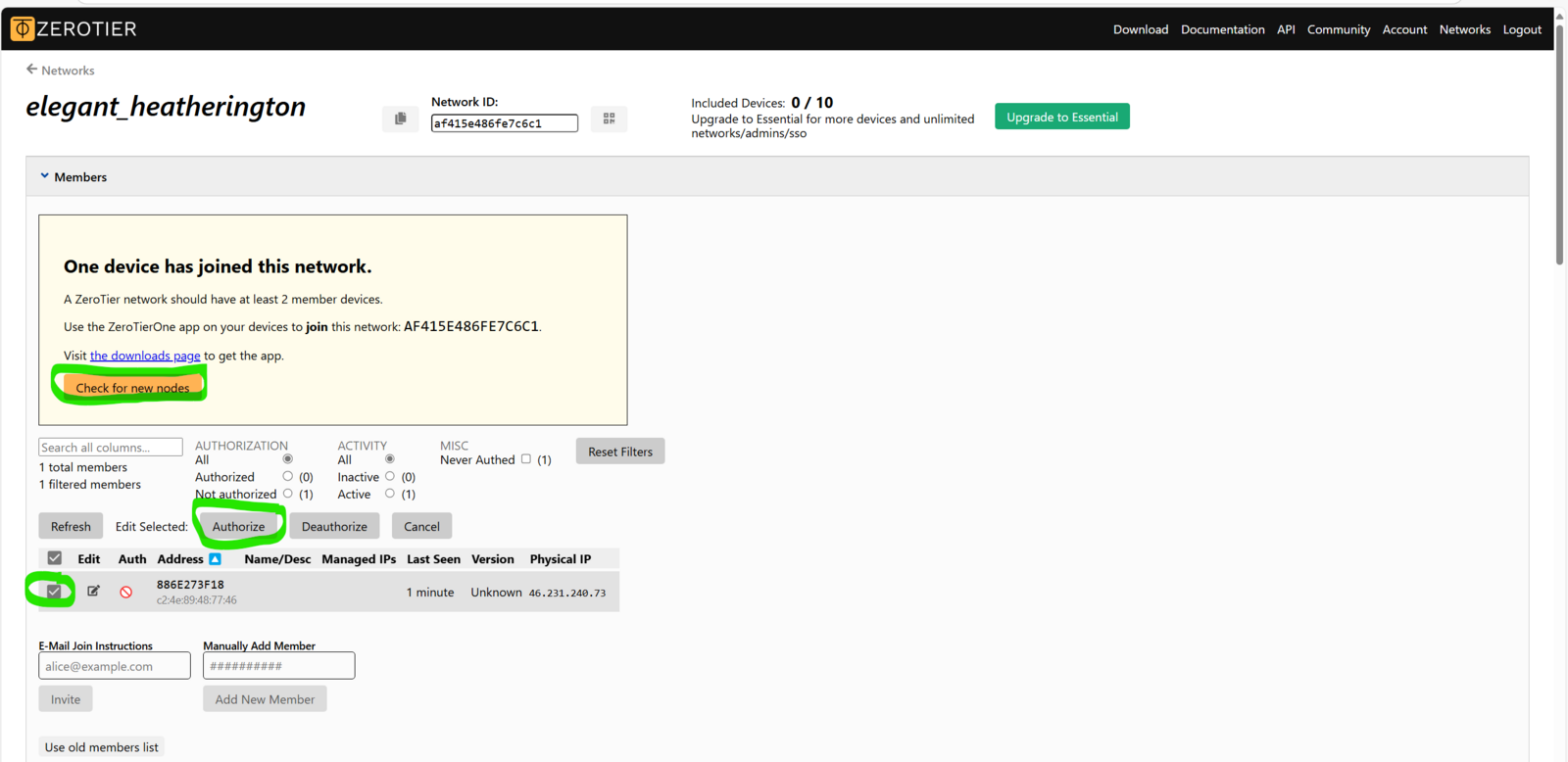Open the downloads page link
Screen dimensions: 1568x762
pyautogui.click(x=145, y=356)
